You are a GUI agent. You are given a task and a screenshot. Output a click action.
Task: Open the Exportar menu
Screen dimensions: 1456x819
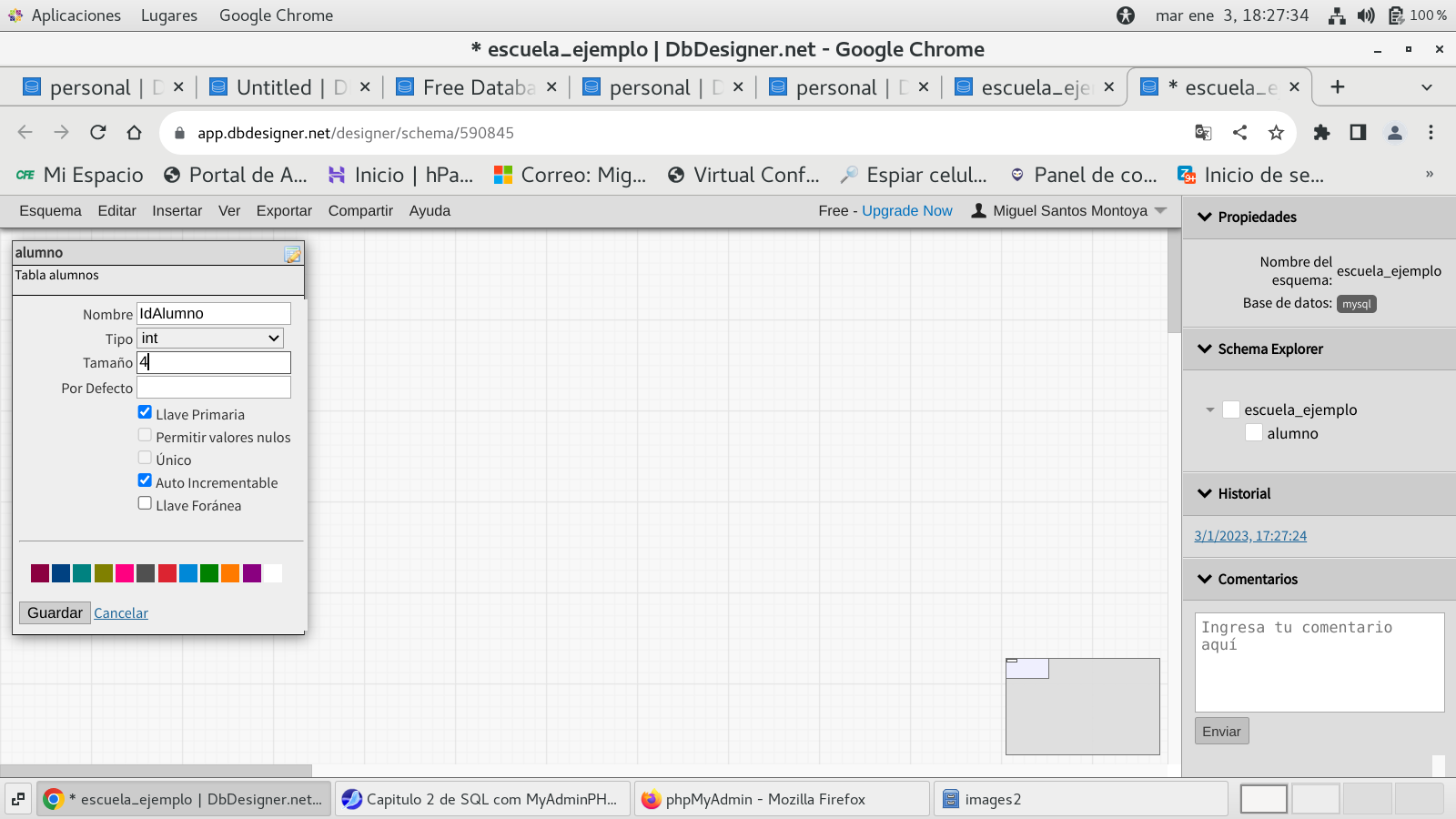(284, 211)
